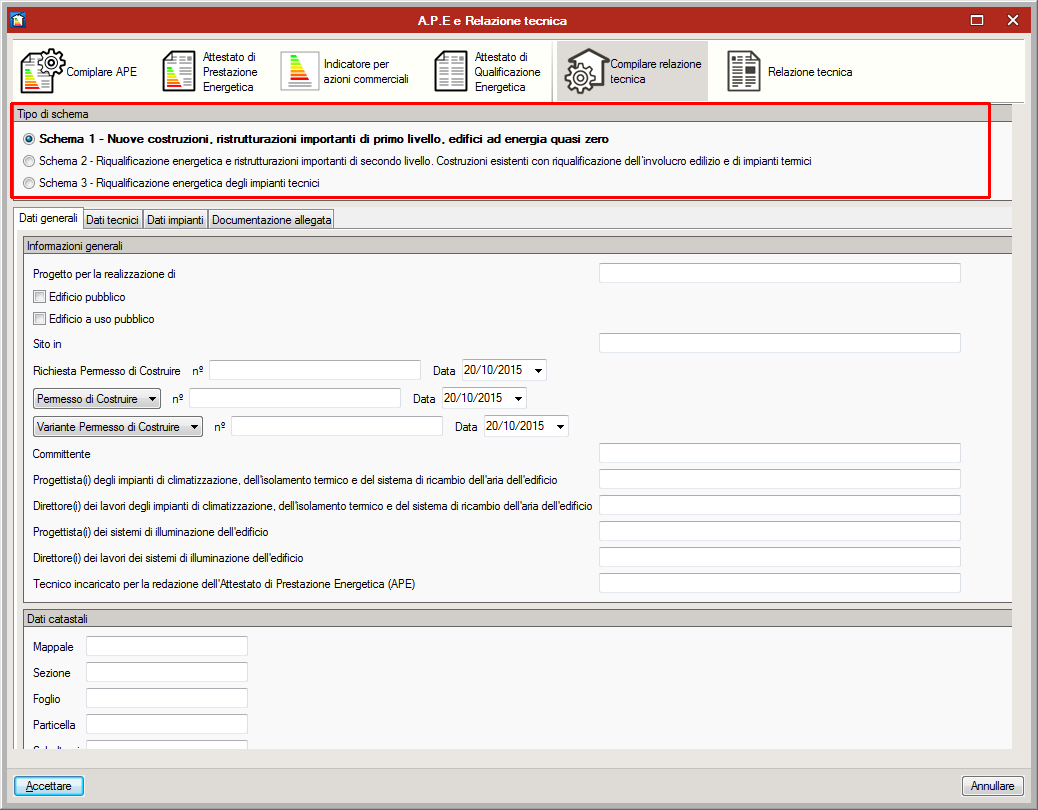1038x810 pixels.
Task: Click Progettista impianti di climatizzazione field
Action: pos(780,479)
